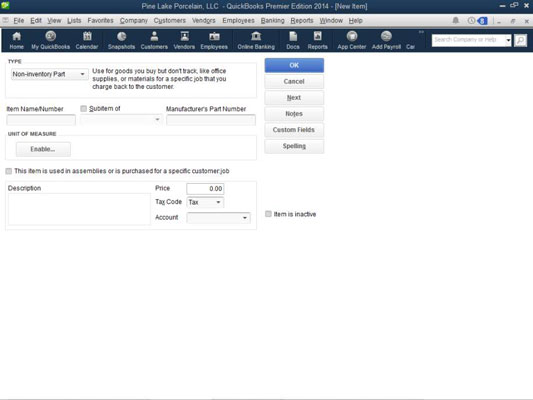Open the Vendors center icon
Viewport: 533px width, 400px height.
pyautogui.click(x=184, y=40)
